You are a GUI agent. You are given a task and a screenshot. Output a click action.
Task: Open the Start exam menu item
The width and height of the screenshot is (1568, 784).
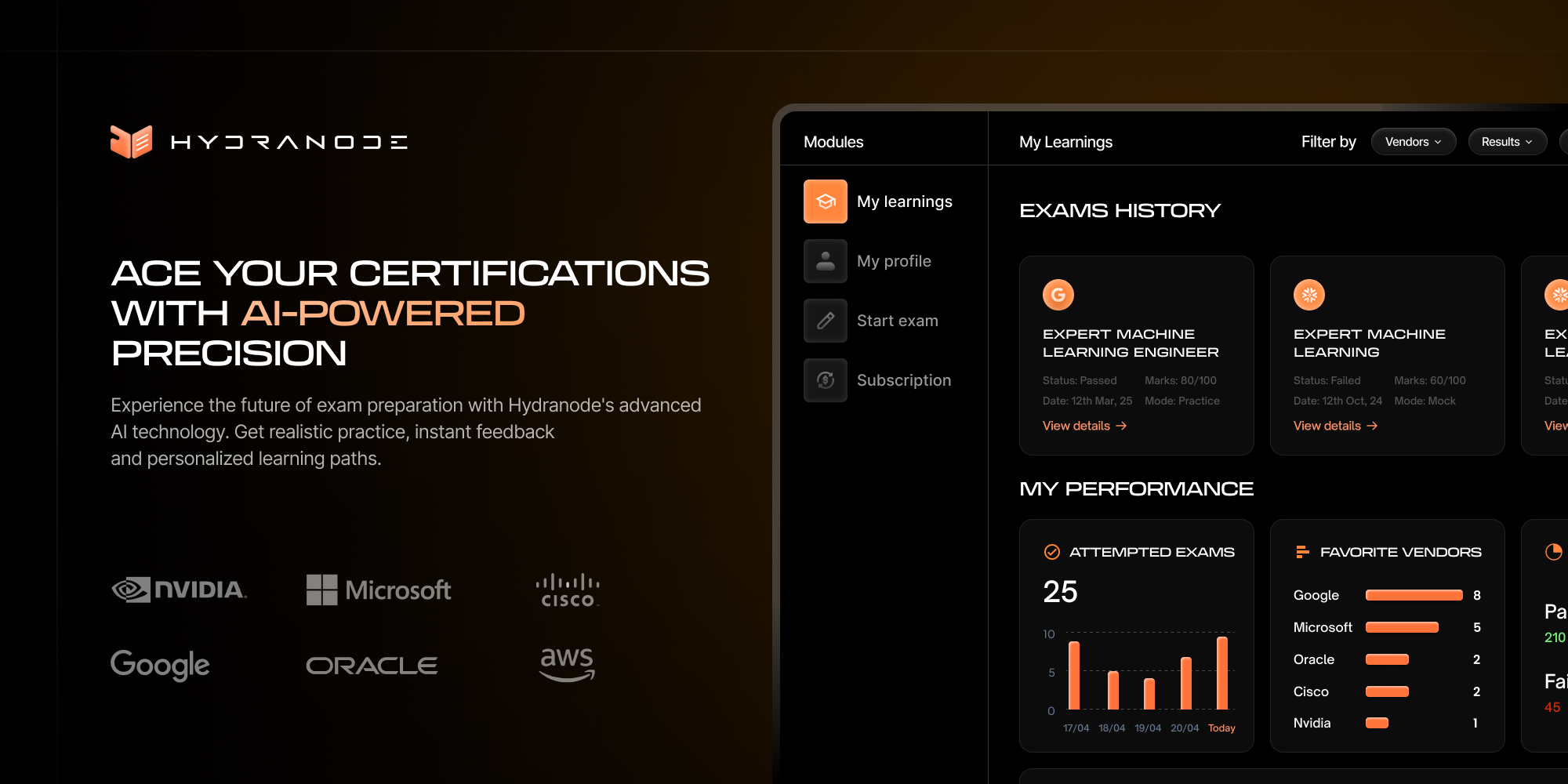click(x=897, y=321)
